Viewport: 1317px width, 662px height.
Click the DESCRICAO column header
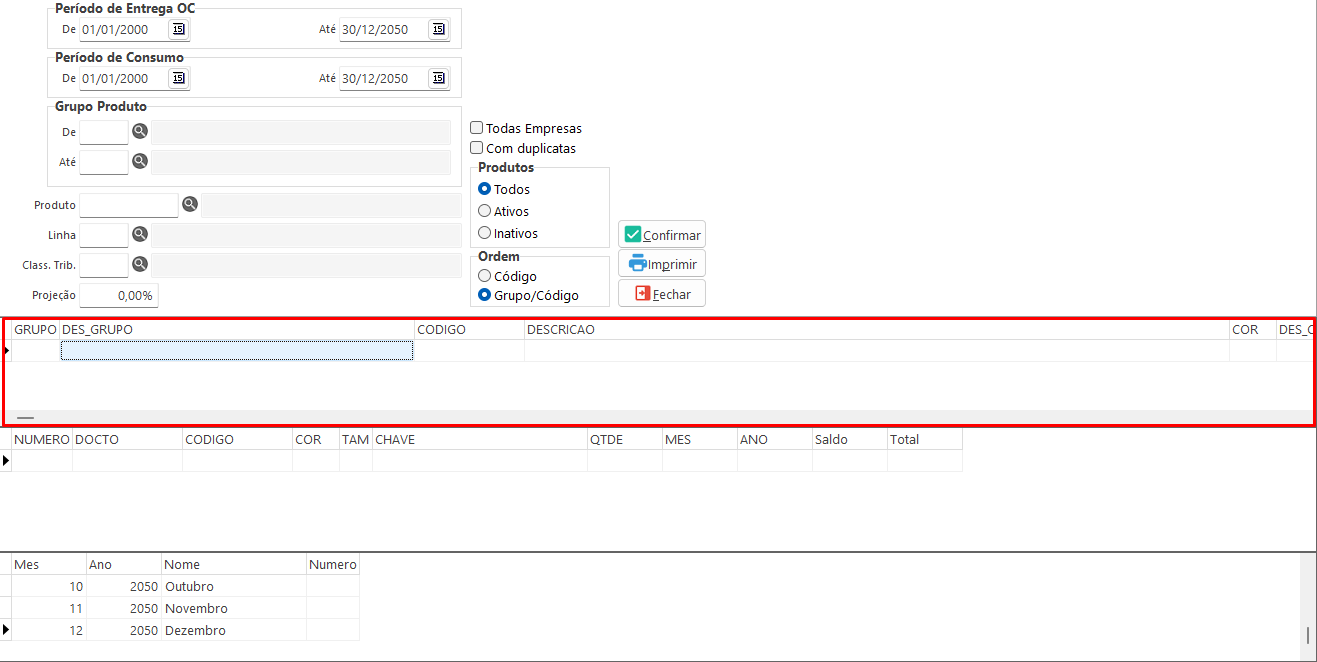pyautogui.click(x=876, y=329)
